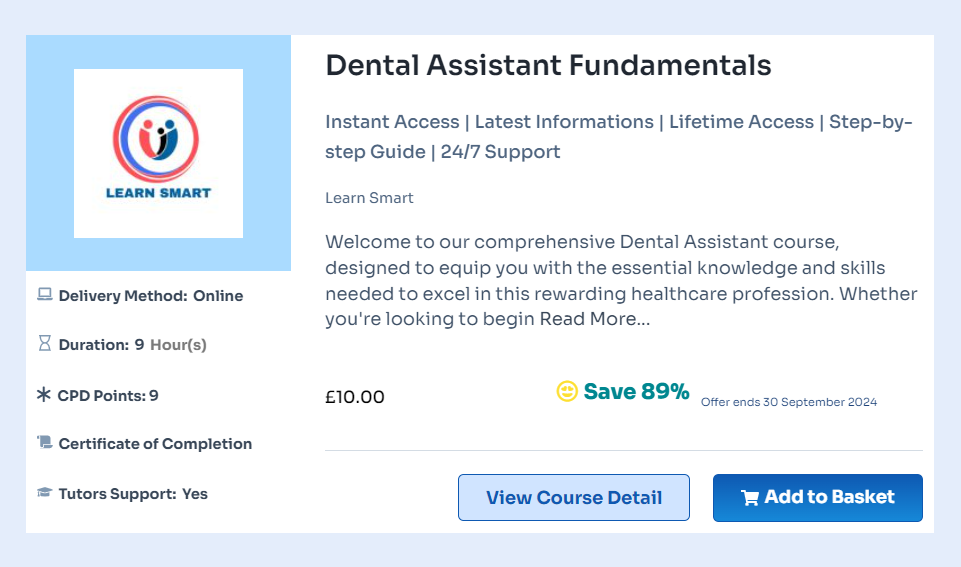Click the asterisk icon beside CPD Points

click(44, 395)
